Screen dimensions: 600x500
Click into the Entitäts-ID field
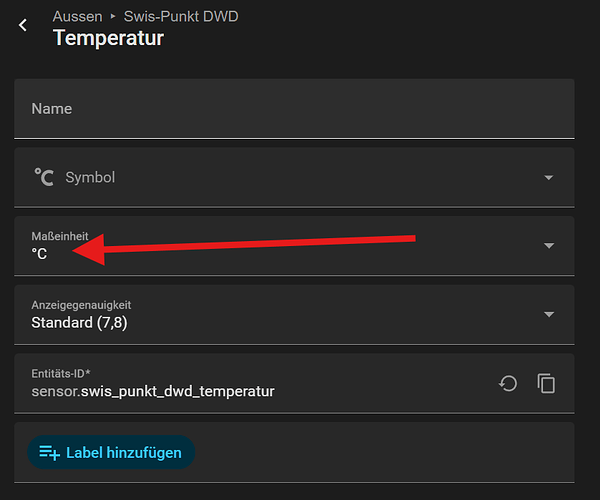coord(250,382)
